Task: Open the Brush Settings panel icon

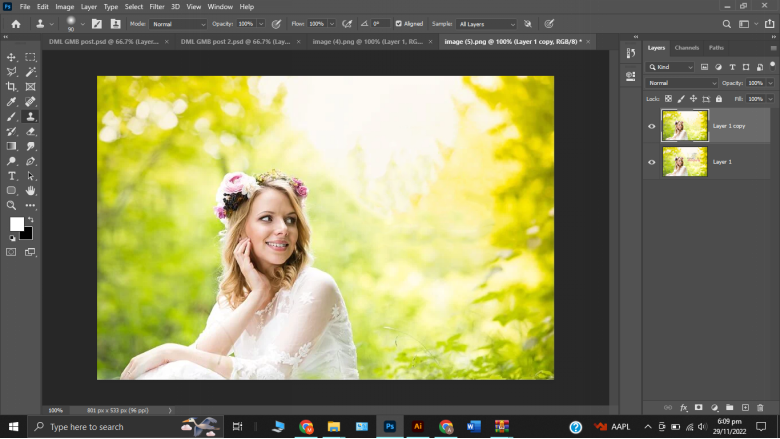Action: coord(97,24)
